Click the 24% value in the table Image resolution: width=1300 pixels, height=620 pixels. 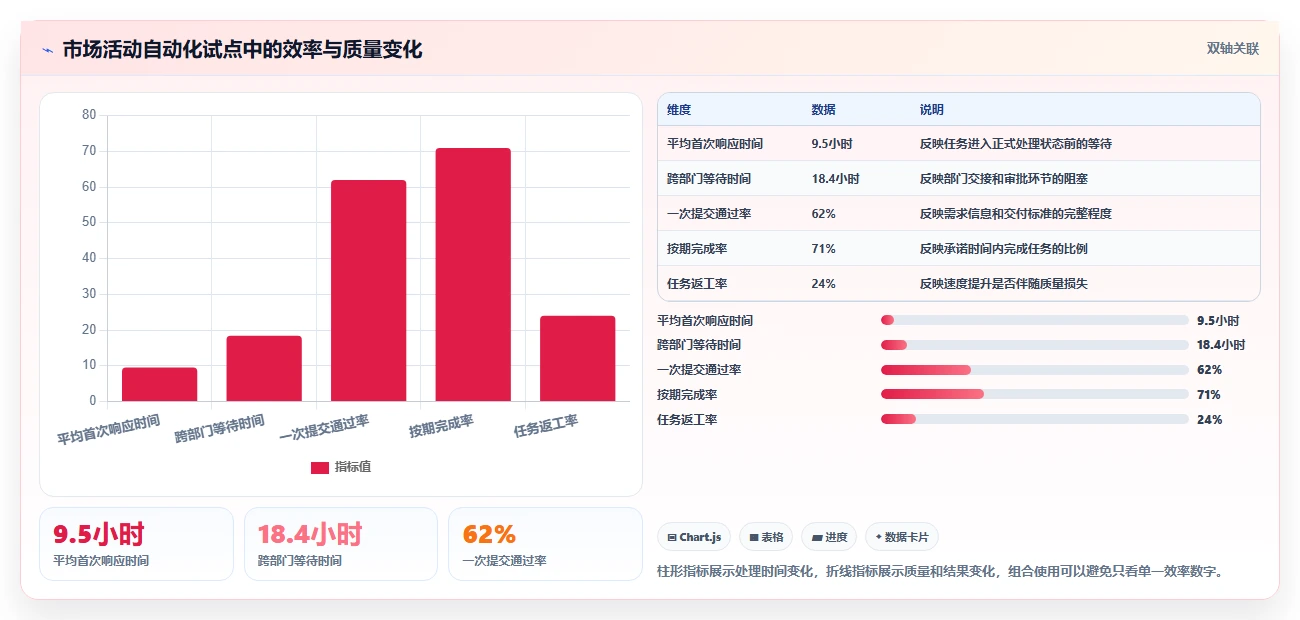824,284
